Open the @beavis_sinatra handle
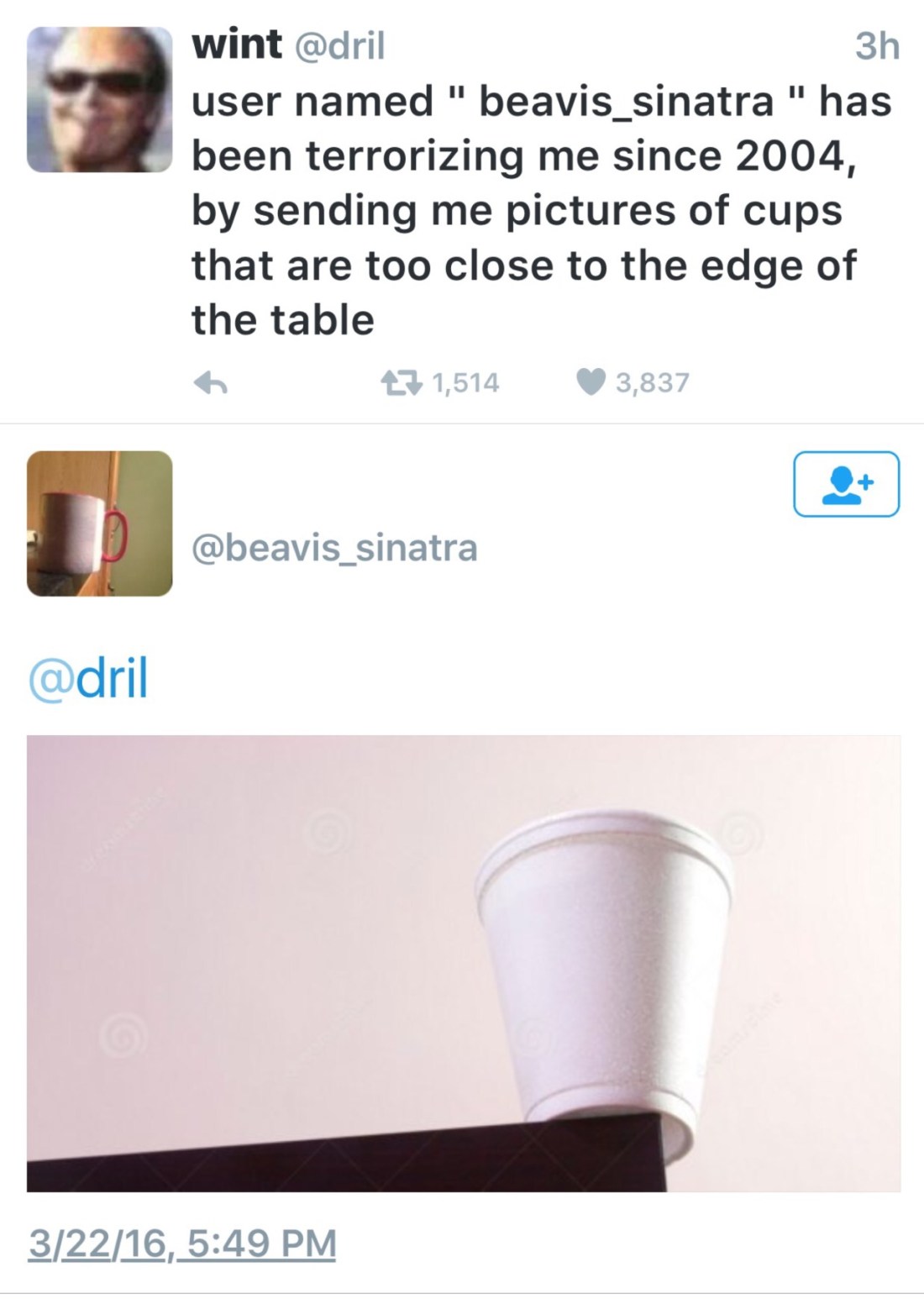The height and width of the screenshot is (1299, 924). click(334, 548)
